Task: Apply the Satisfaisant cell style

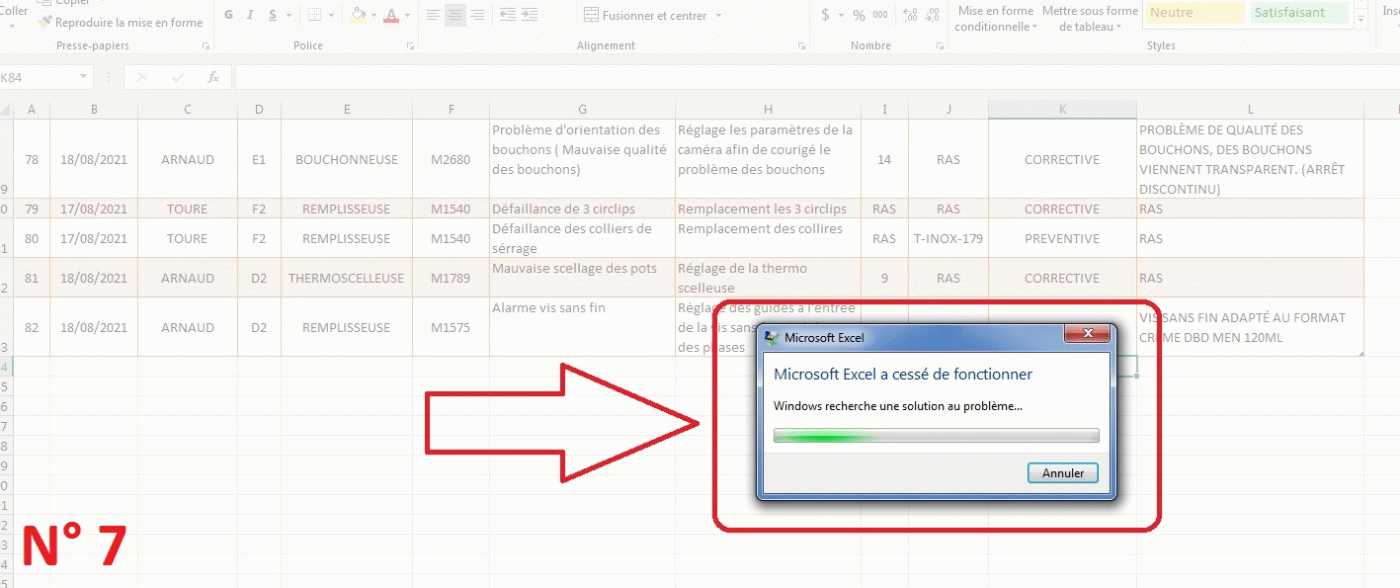Action: click(x=1298, y=13)
